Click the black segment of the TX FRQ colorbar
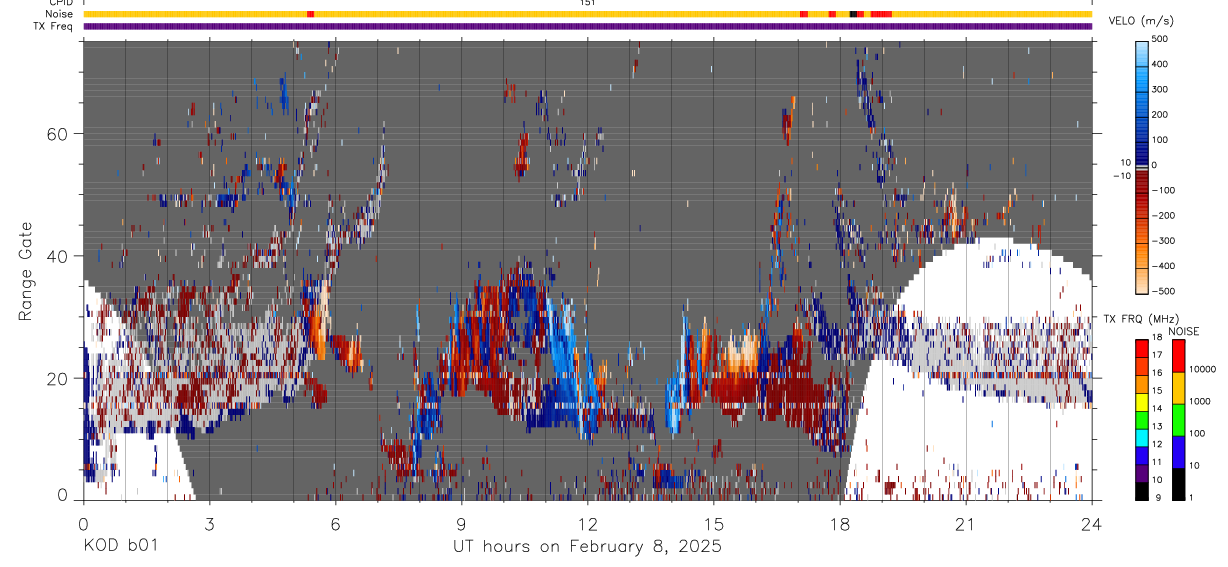The image size is (1228, 567). click(1141, 491)
